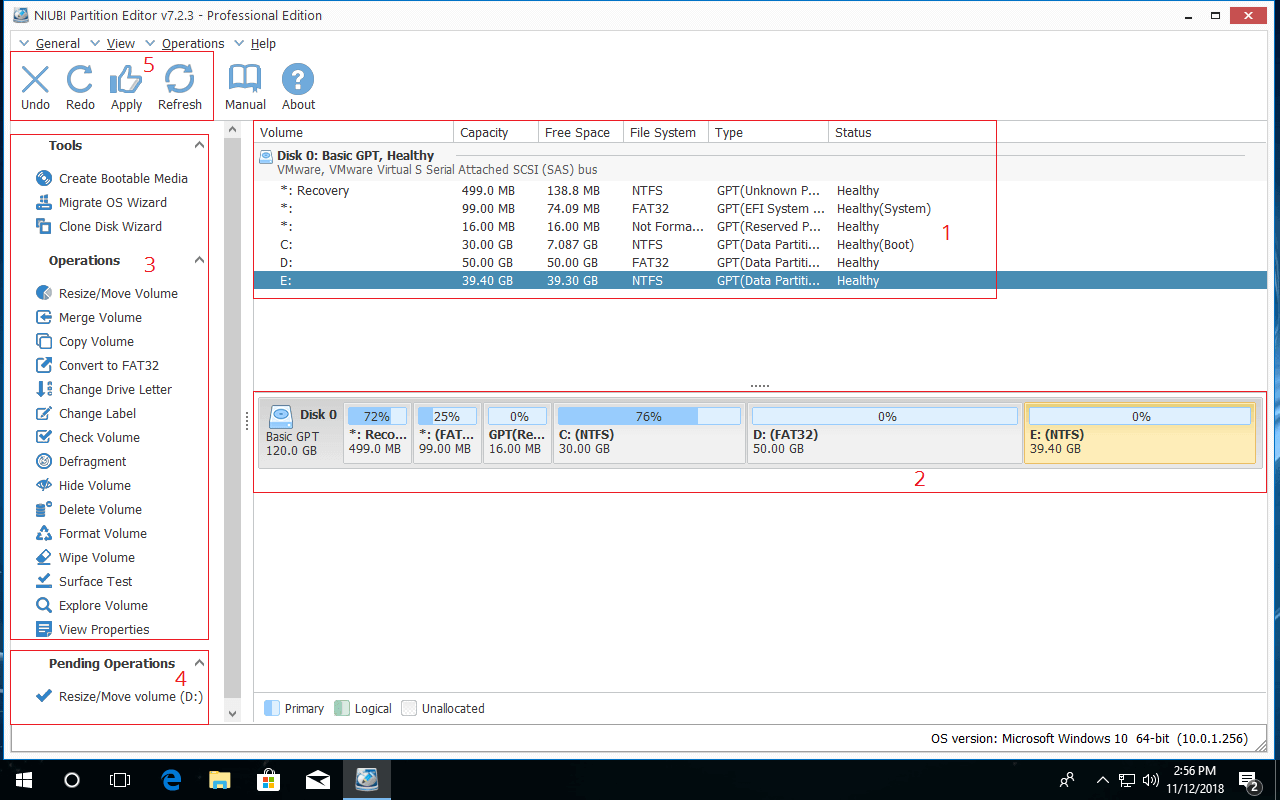The height and width of the screenshot is (800, 1280).
Task: Click the Surface Test icon
Action: pos(43,581)
